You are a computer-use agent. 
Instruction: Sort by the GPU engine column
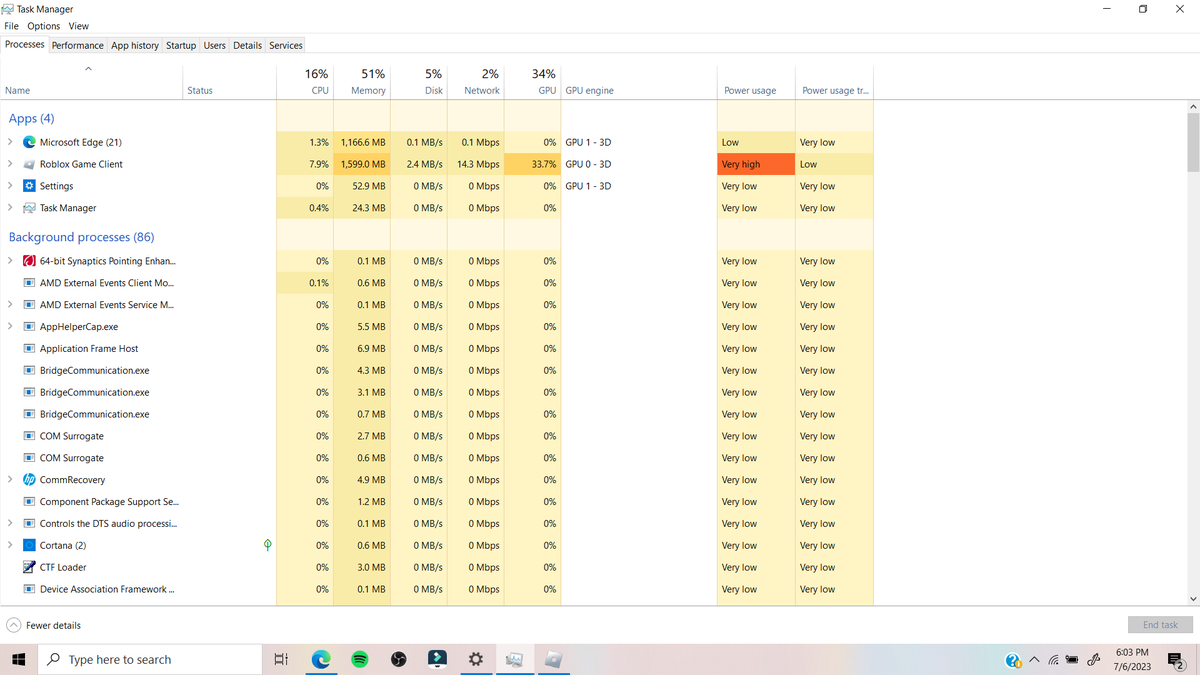pyautogui.click(x=639, y=82)
